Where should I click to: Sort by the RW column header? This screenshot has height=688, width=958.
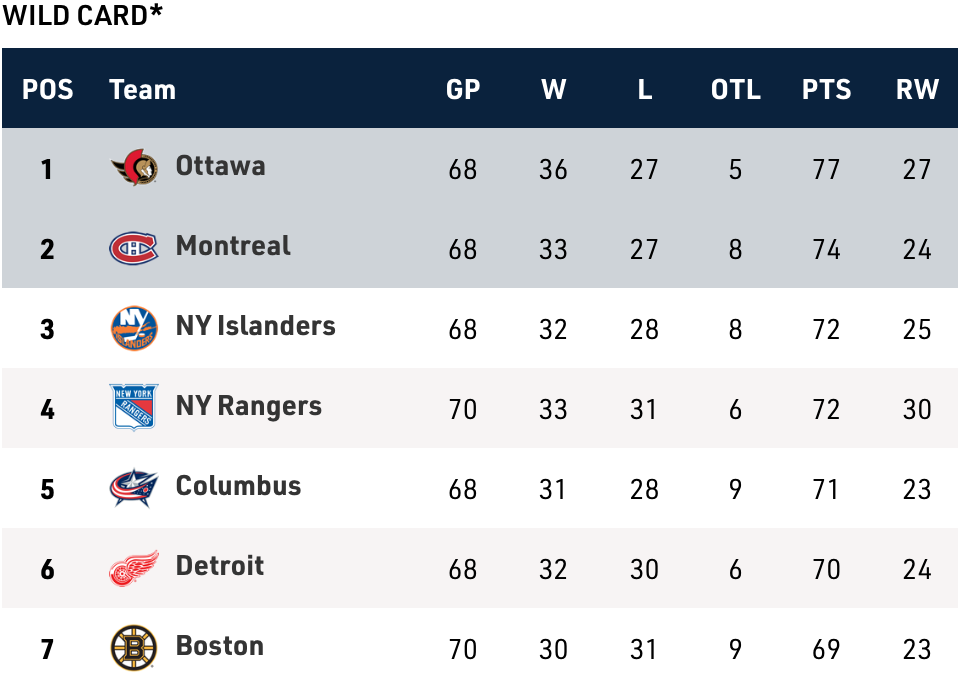pos(917,89)
